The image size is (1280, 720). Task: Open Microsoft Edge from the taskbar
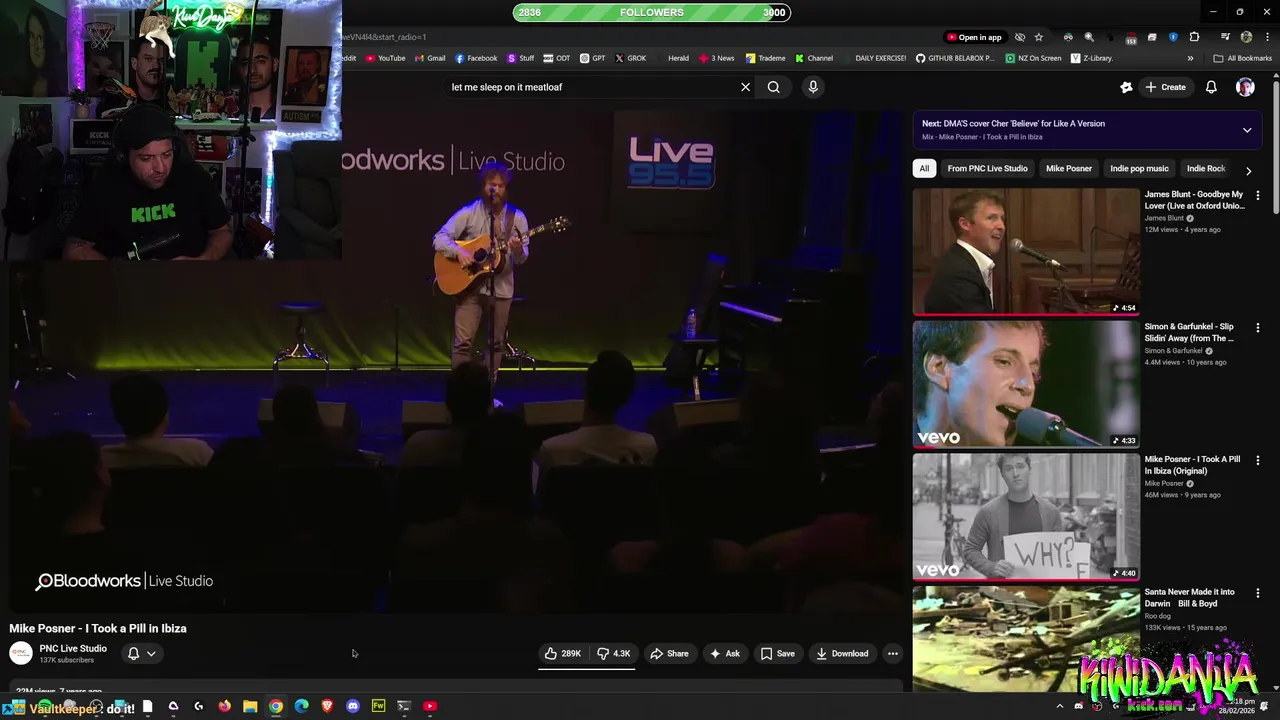[x=301, y=706]
